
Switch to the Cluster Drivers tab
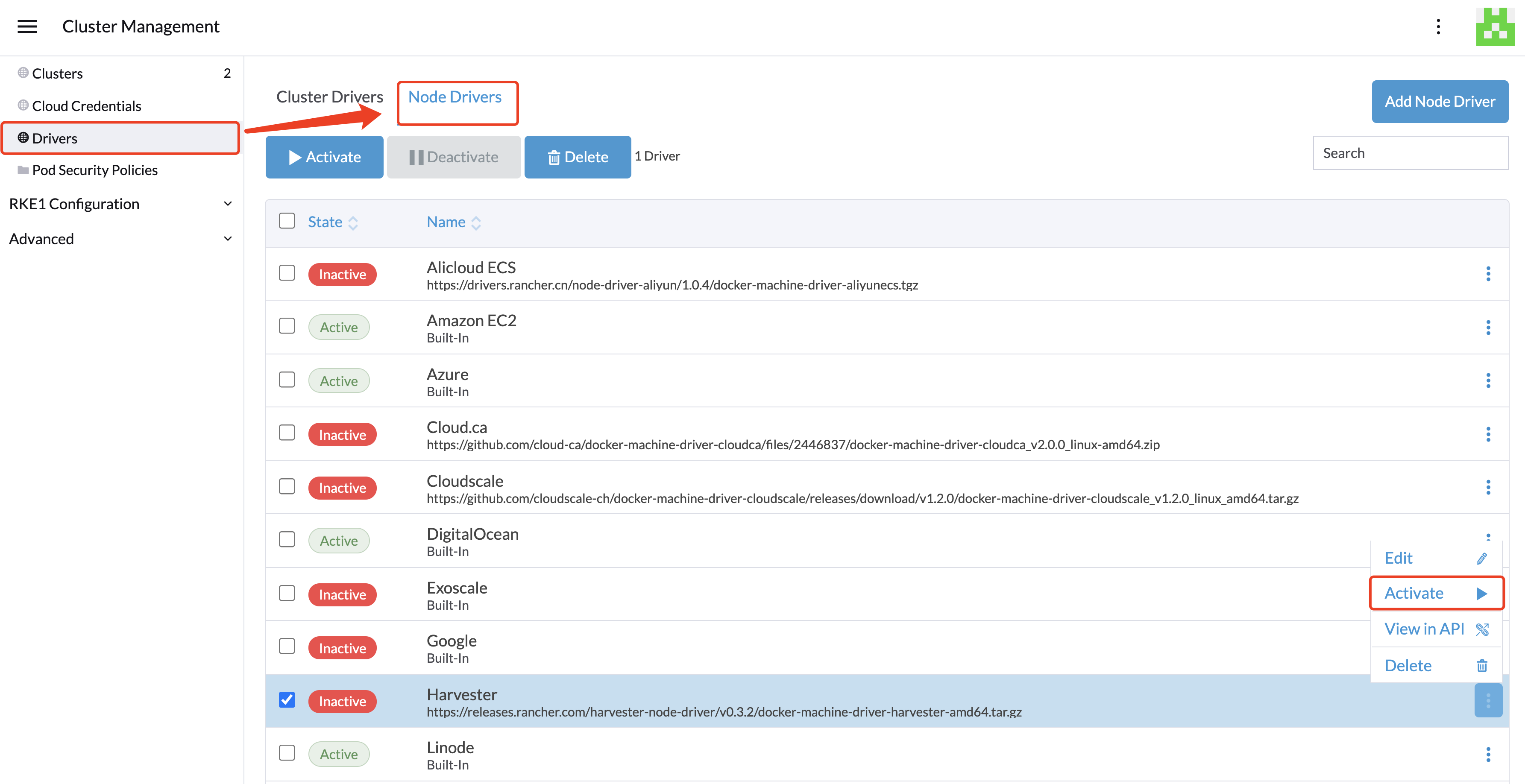[329, 97]
